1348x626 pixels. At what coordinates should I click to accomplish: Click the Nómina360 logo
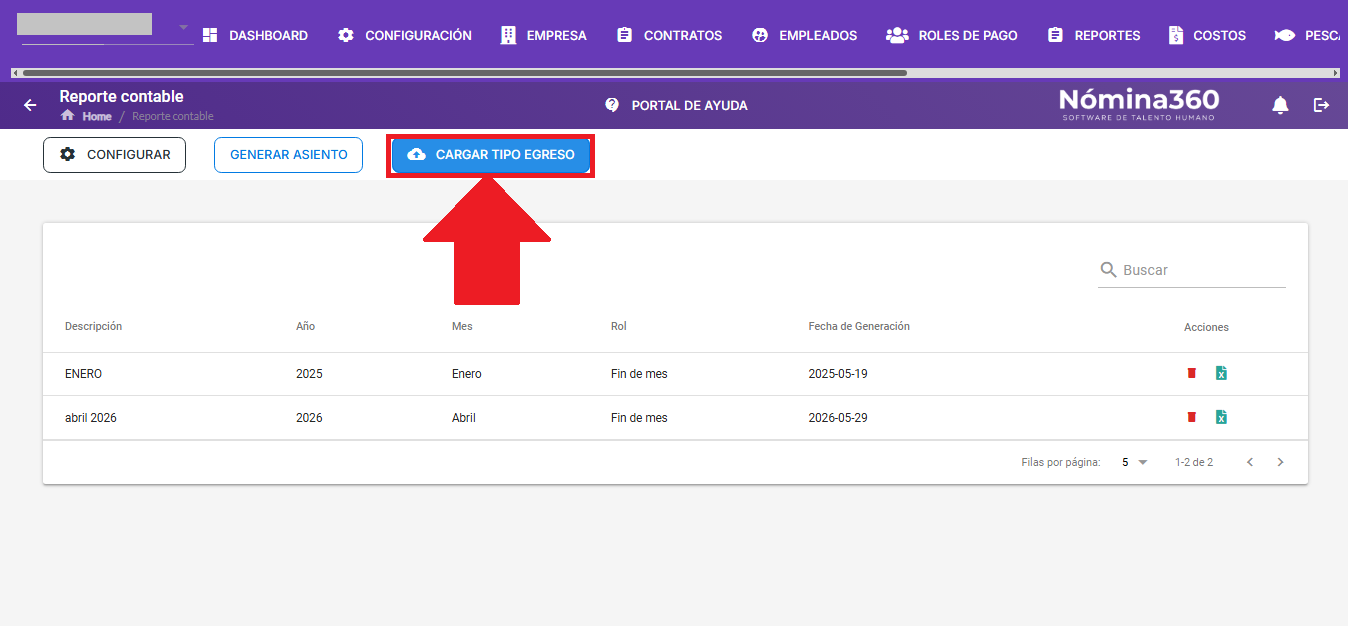pyautogui.click(x=1139, y=104)
